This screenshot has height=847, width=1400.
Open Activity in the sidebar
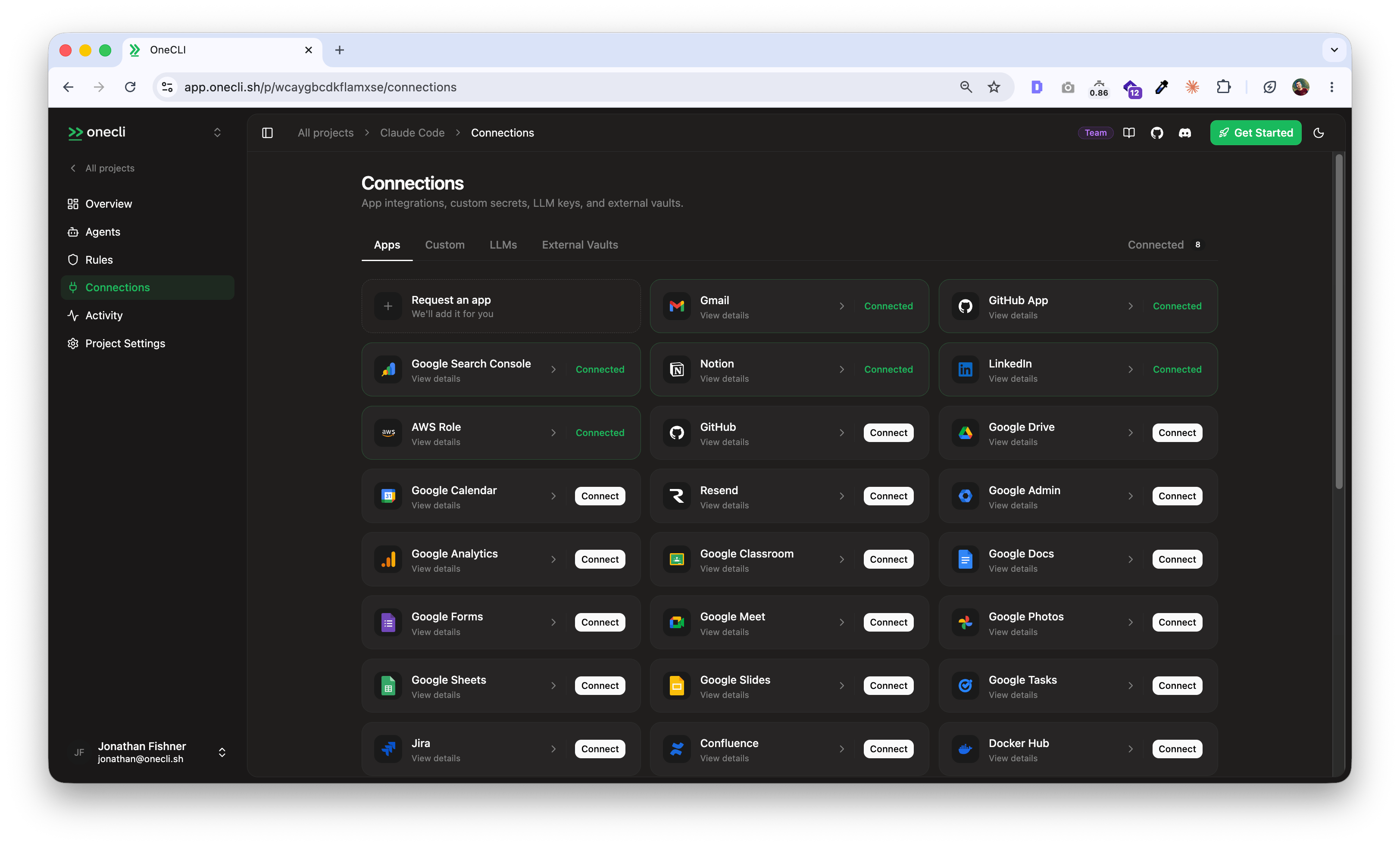point(147,315)
